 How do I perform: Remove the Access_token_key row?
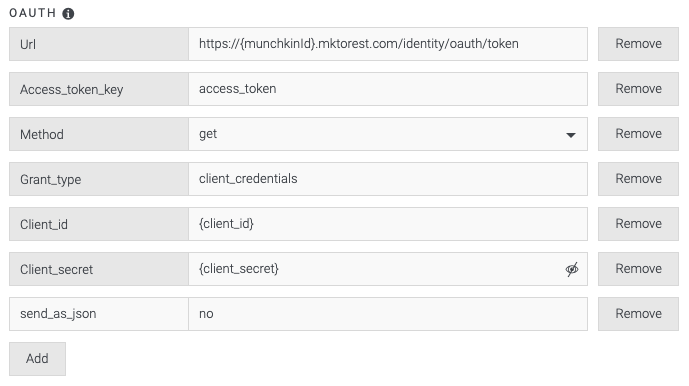pyautogui.click(x=638, y=89)
